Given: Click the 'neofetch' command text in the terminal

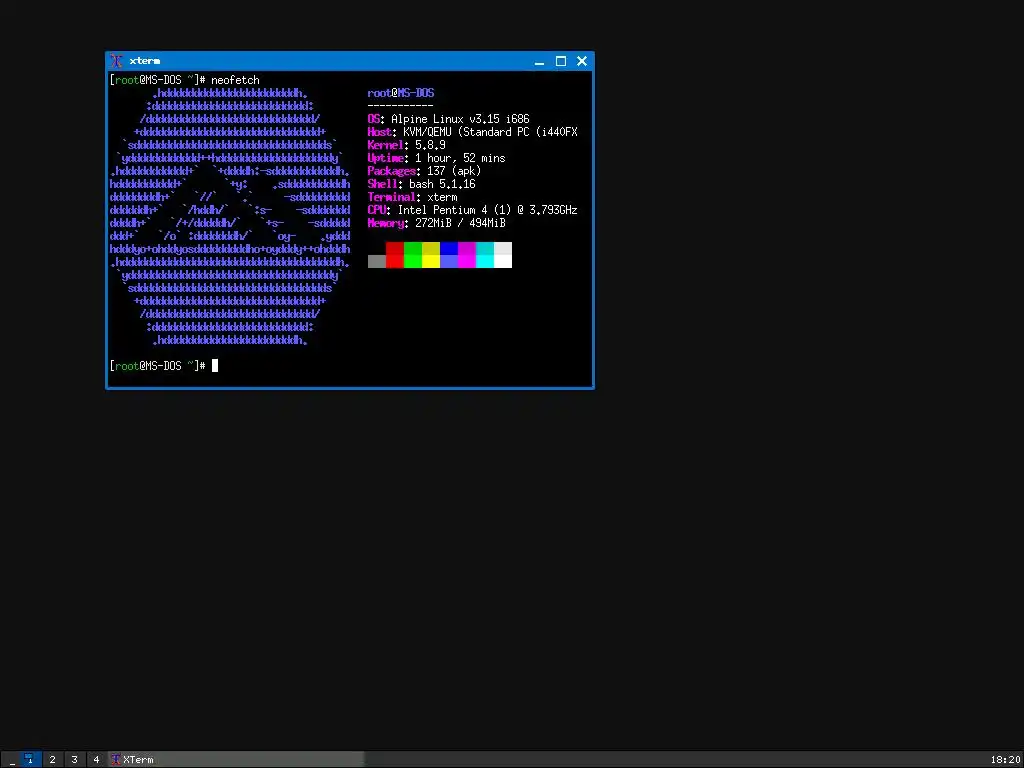Looking at the screenshot, I should 235,80.
